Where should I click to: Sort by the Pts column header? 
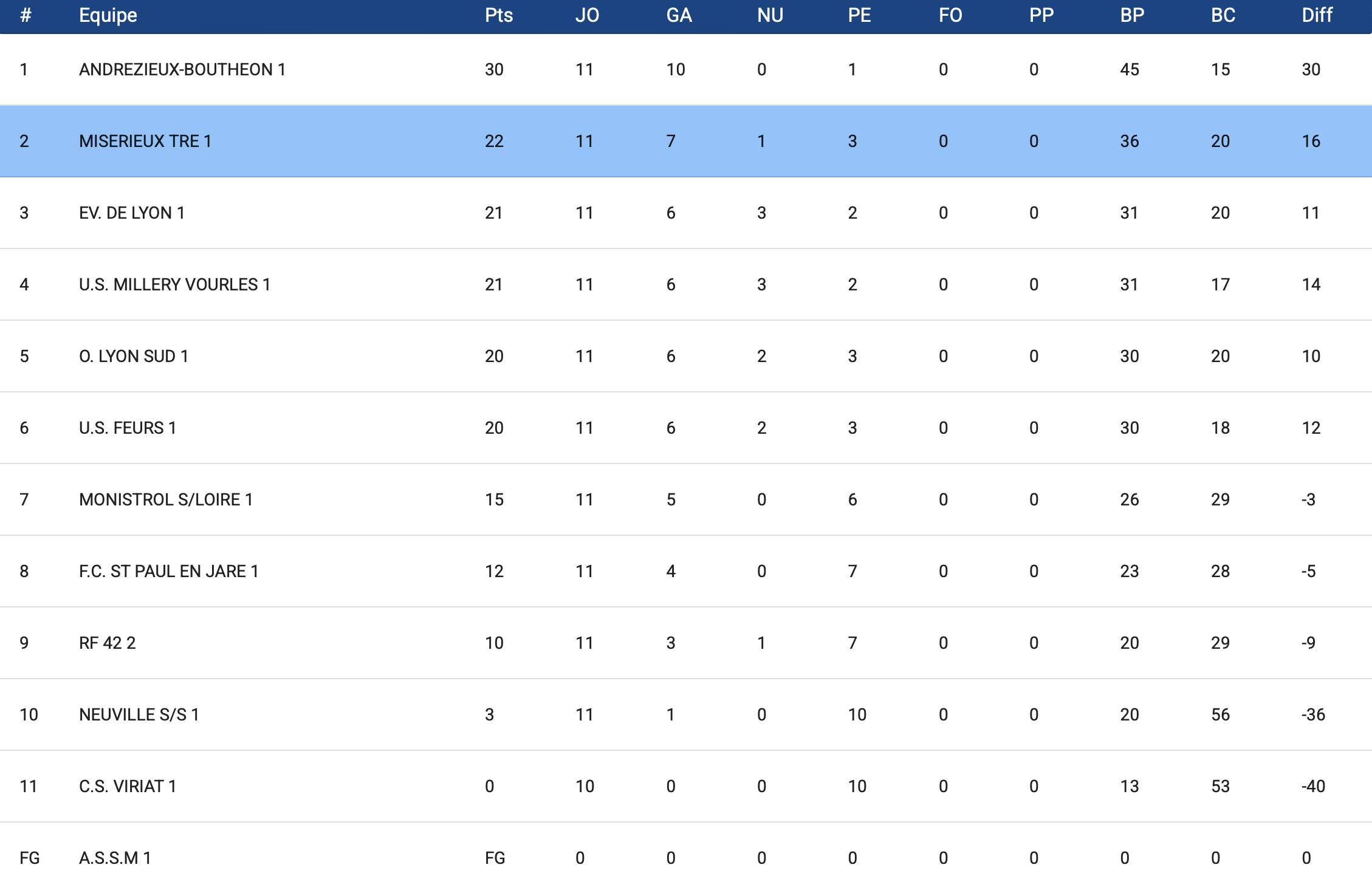point(499,15)
